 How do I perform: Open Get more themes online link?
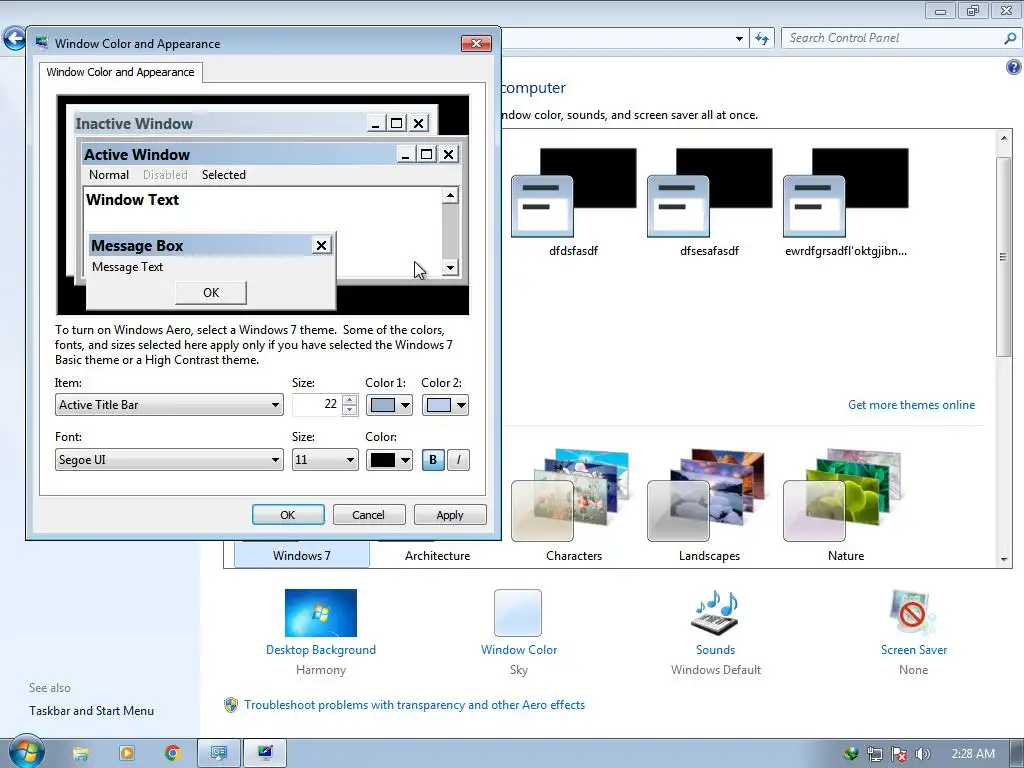(x=911, y=405)
